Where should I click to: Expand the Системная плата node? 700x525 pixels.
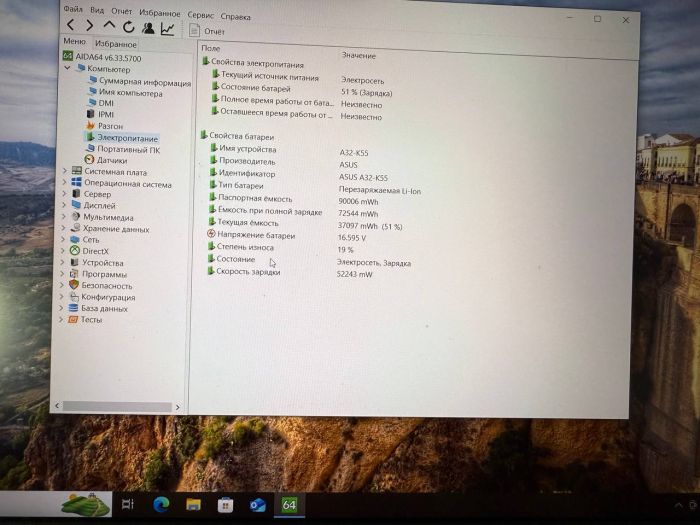[x=64, y=171]
